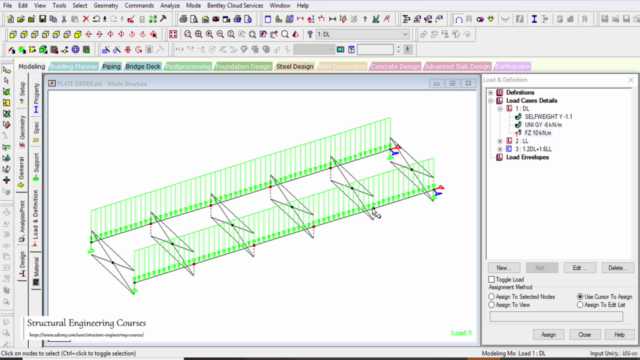Click the Print icon in the top toolbar
The image size is (640, 360).
pyautogui.click(x=183, y=19)
